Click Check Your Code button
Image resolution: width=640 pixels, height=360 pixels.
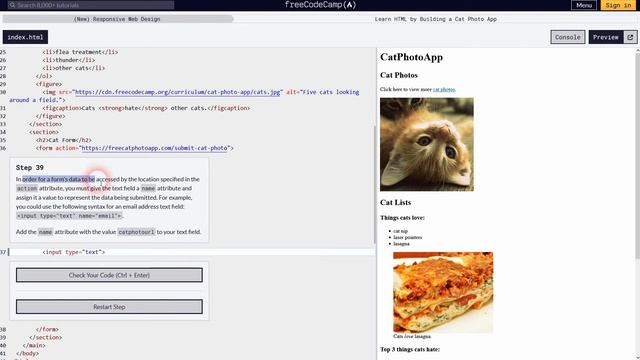[109, 275]
